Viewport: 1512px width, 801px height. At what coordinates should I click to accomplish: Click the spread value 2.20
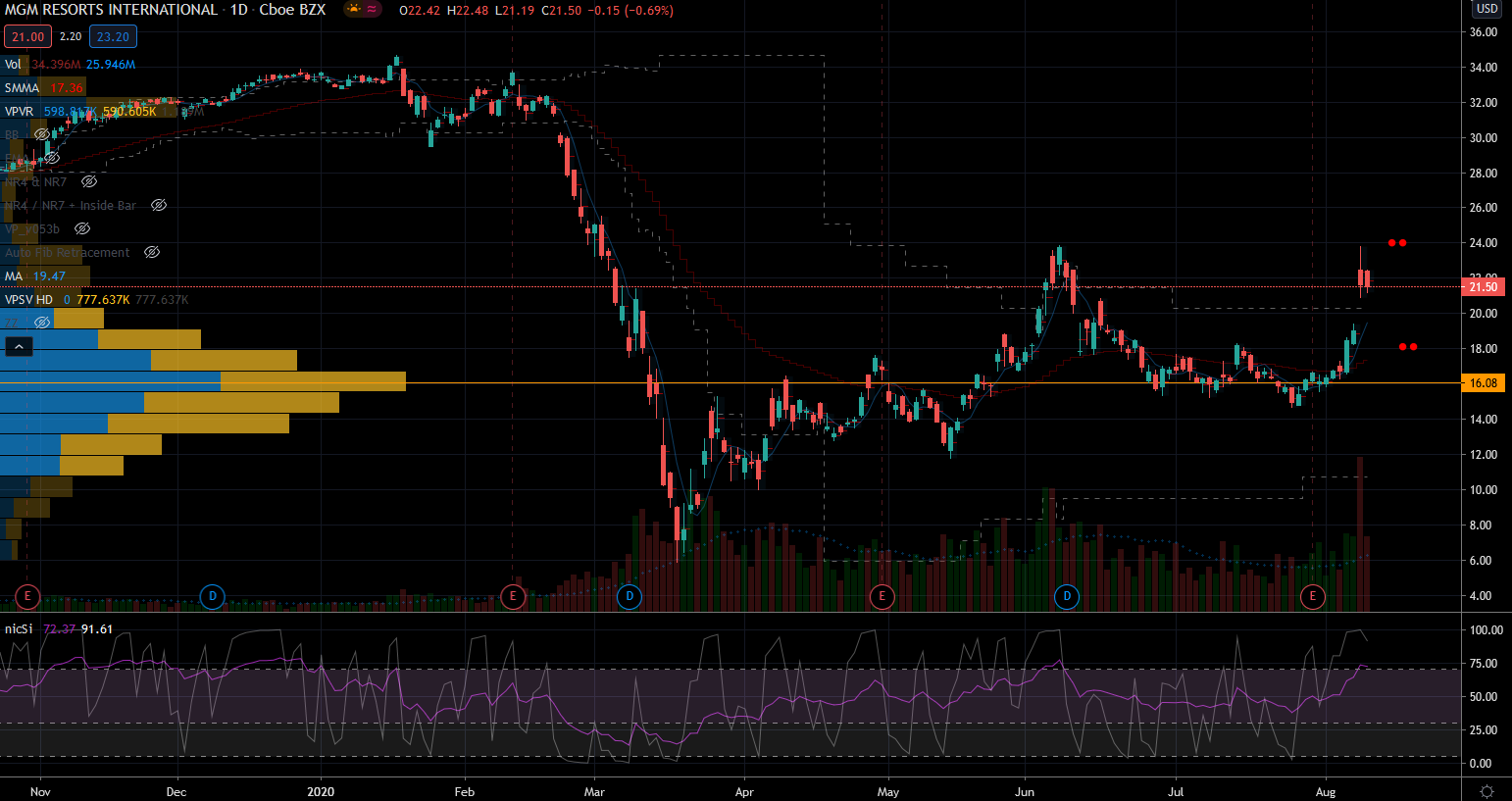pos(71,37)
